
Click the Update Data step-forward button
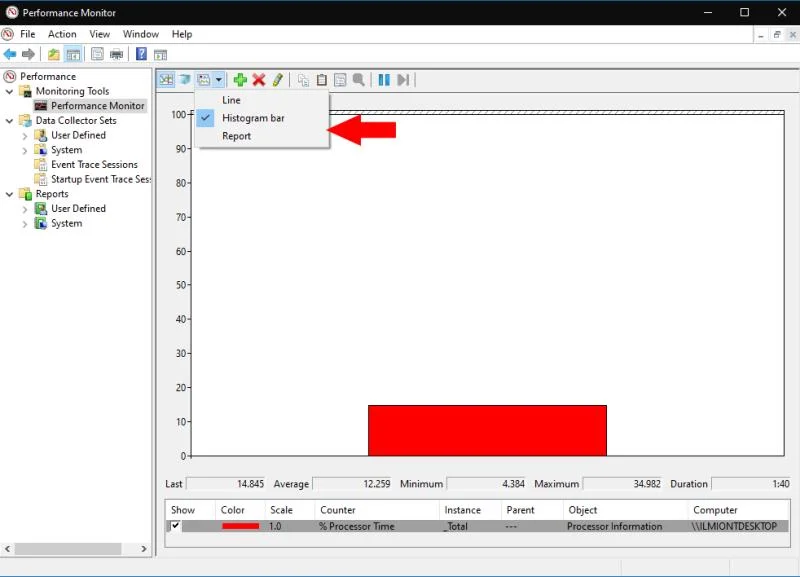403,80
